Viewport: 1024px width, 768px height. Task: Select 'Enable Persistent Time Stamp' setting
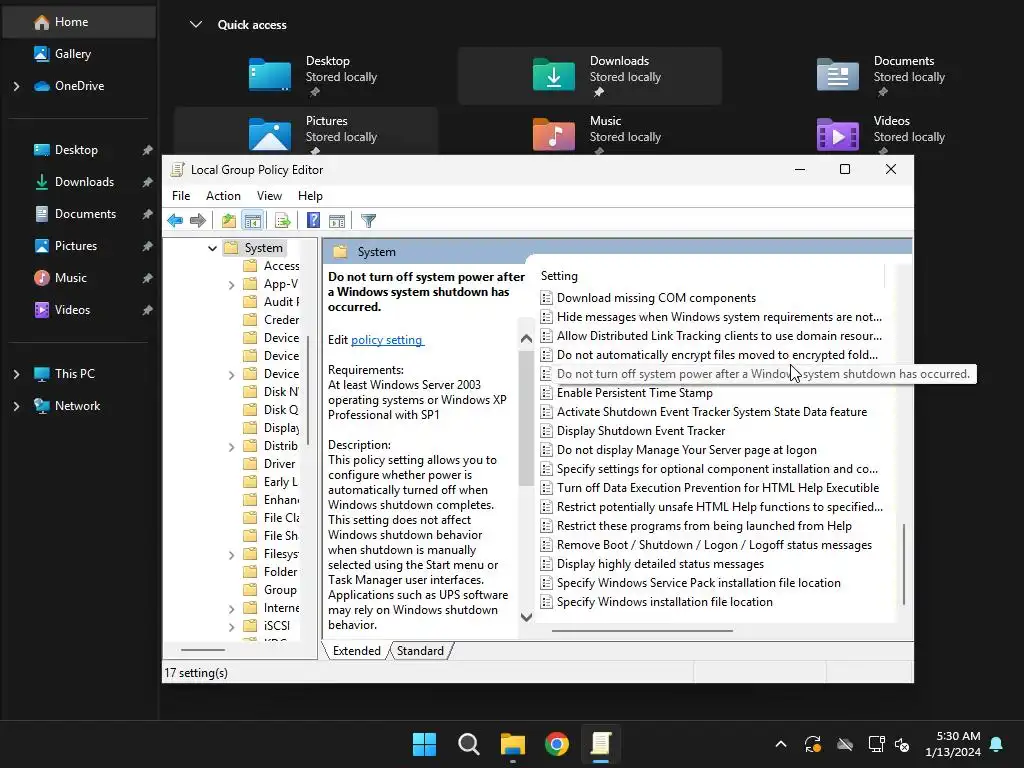coord(634,393)
